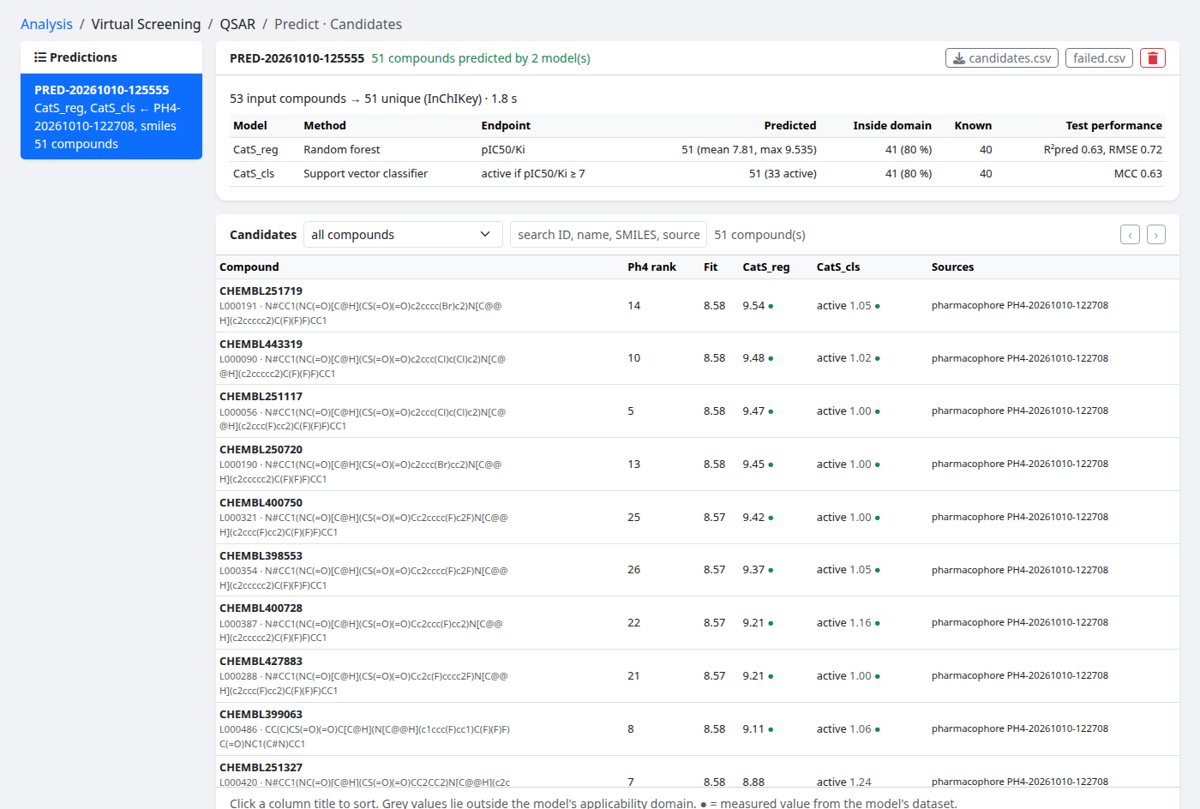The height and width of the screenshot is (809, 1200).
Task: Go to next candidates page arrow
Action: 1156,235
